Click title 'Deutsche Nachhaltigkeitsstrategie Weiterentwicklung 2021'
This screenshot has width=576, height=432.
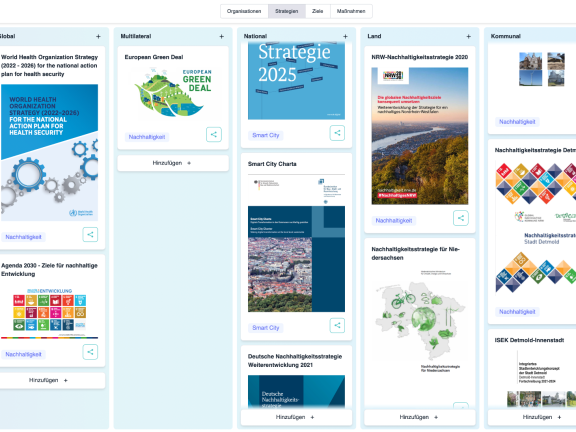(x=295, y=361)
